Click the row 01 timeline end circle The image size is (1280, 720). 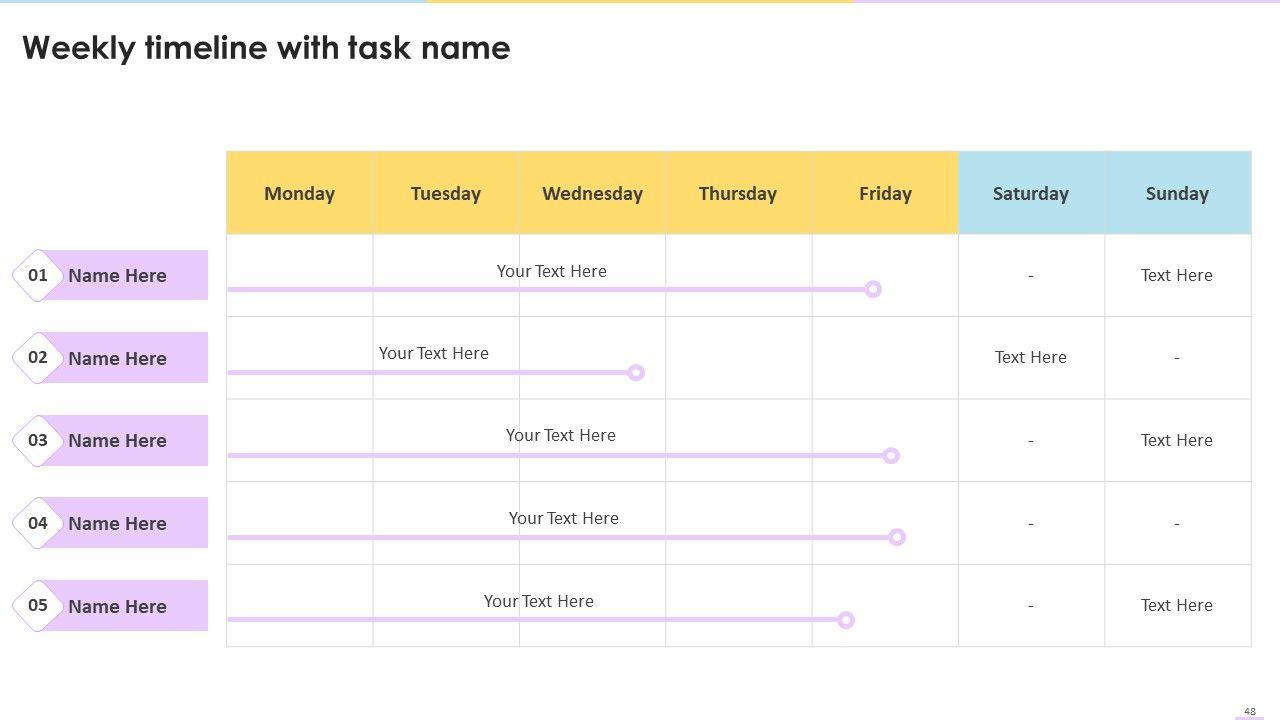(x=873, y=289)
